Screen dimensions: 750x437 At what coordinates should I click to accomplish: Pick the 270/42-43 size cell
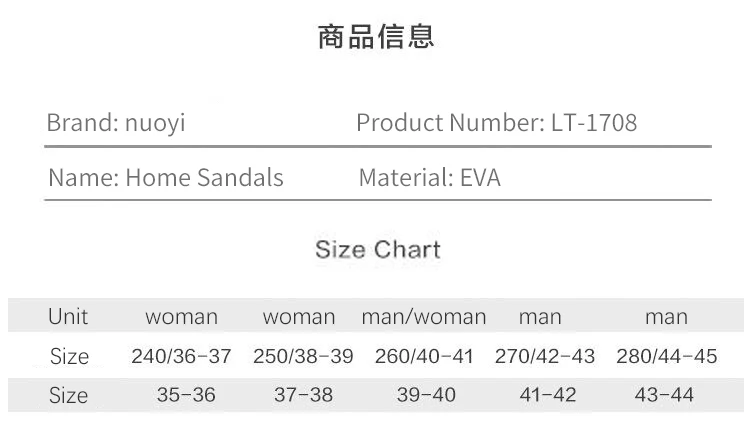[x=545, y=356]
